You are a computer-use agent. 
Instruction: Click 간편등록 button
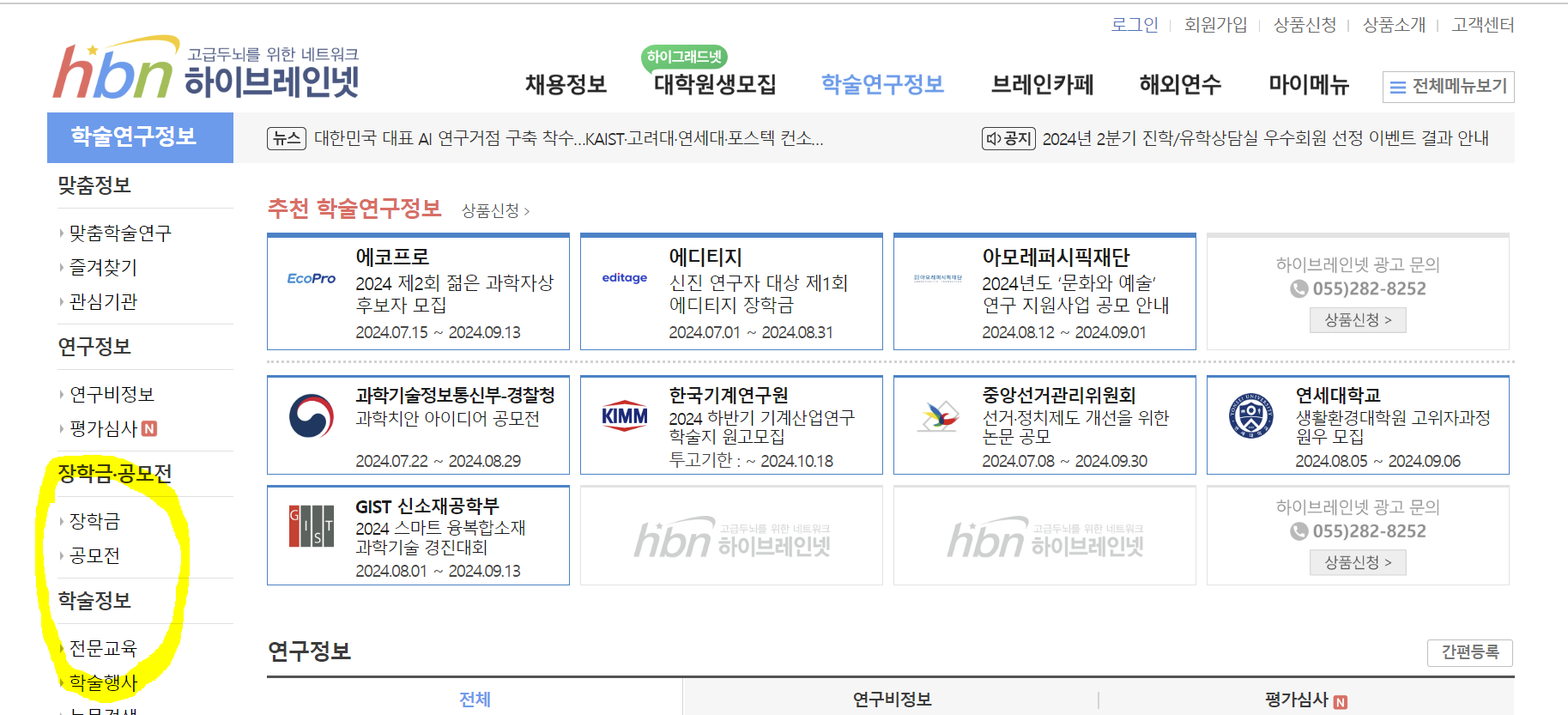[1470, 652]
